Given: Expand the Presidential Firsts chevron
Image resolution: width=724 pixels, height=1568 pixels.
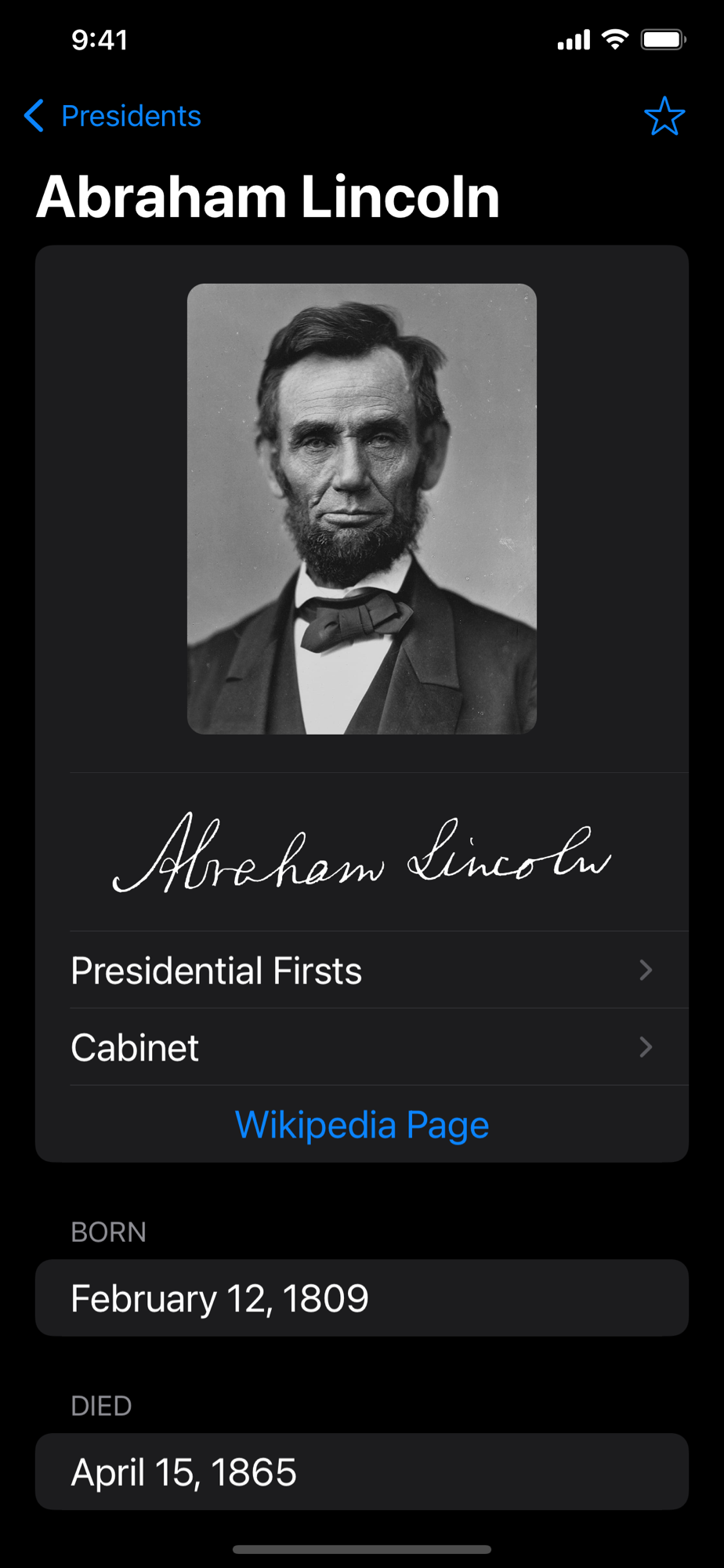Looking at the screenshot, I should (x=646, y=970).
